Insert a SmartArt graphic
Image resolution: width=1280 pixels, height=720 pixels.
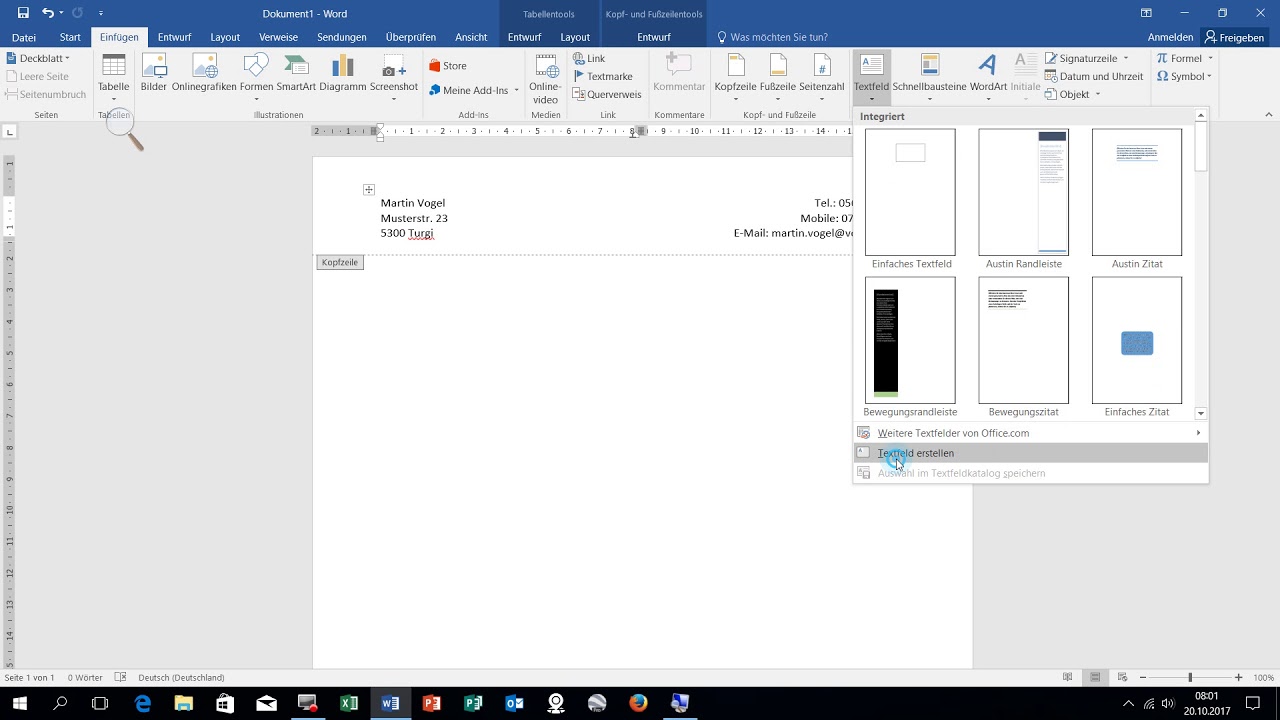click(x=296, y=73)
